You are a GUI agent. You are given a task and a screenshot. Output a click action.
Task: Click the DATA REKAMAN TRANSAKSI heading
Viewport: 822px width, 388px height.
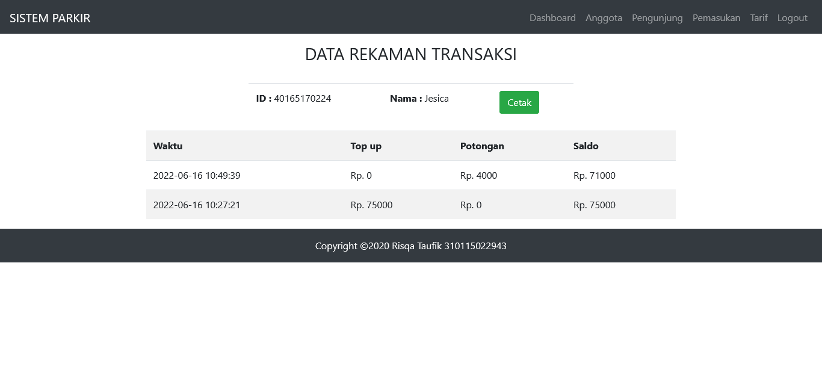point(411,54)
